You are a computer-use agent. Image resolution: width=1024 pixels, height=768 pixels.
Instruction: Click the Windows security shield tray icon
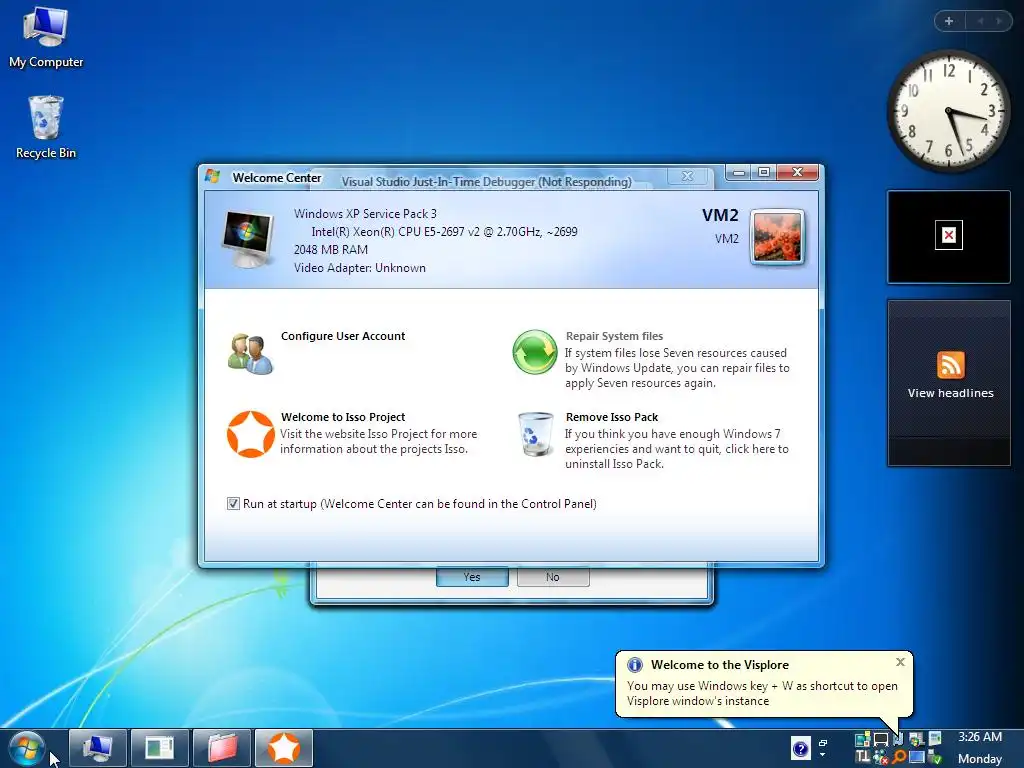click(916, 739)
